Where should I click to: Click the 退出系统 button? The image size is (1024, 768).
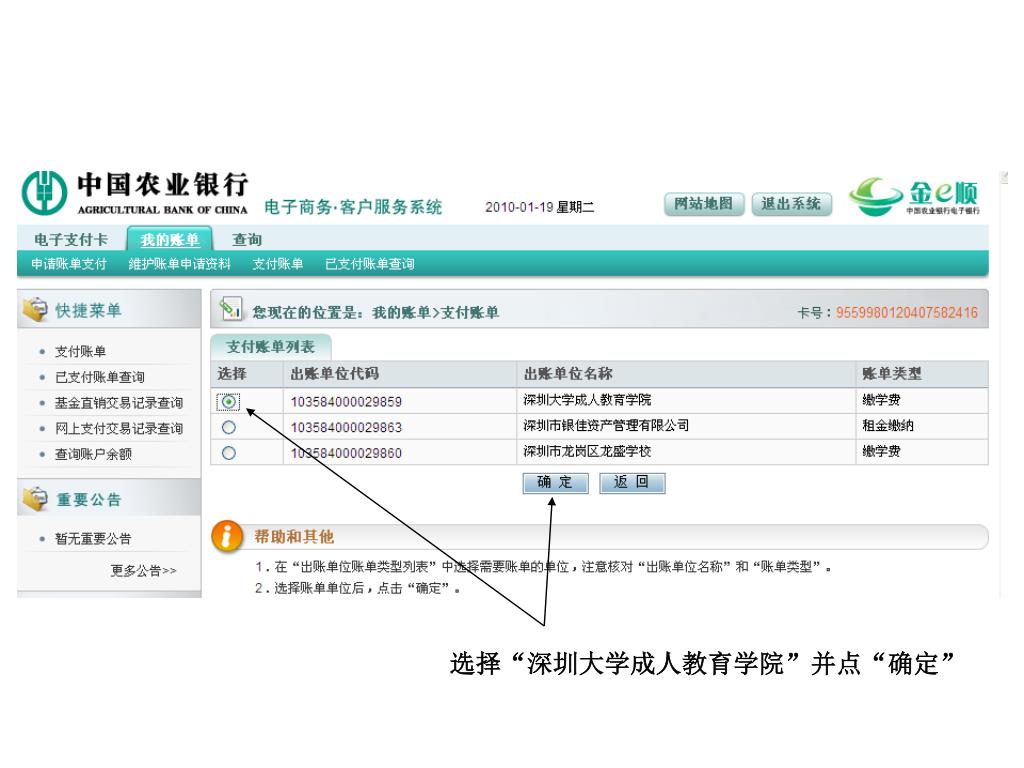click(x=792, y=204)
